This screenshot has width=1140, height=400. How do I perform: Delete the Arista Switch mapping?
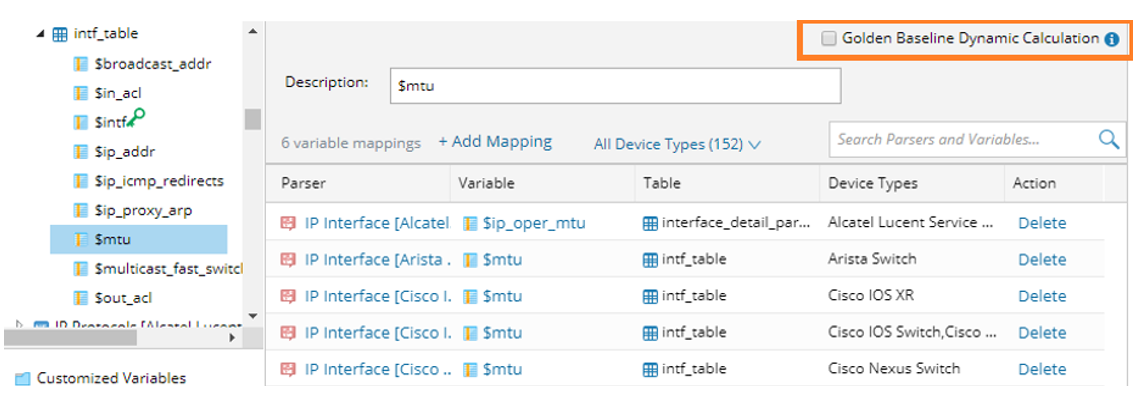click(x=1041, y=260)
